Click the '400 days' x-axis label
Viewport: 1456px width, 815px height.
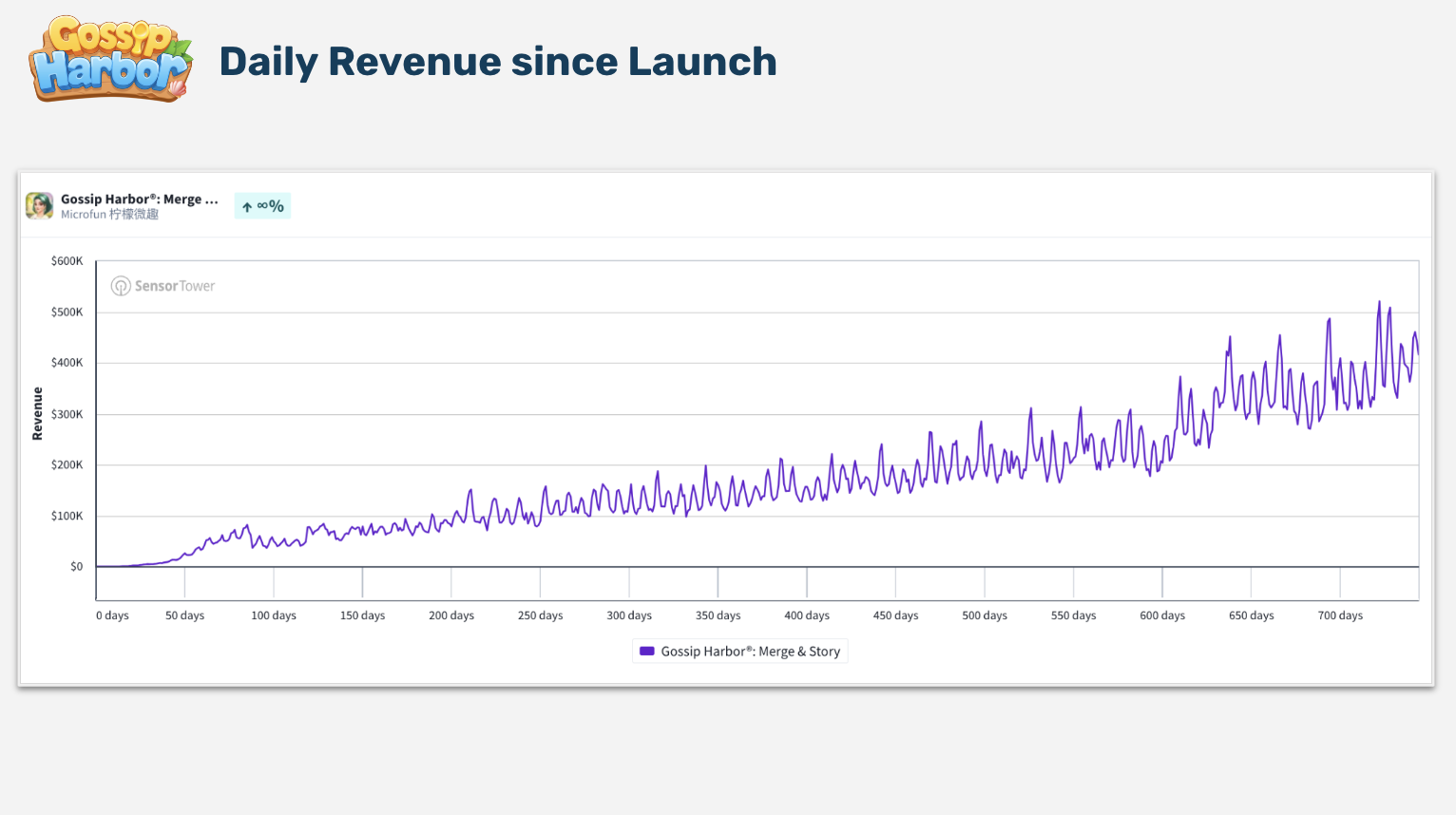[x=807, y=616]
